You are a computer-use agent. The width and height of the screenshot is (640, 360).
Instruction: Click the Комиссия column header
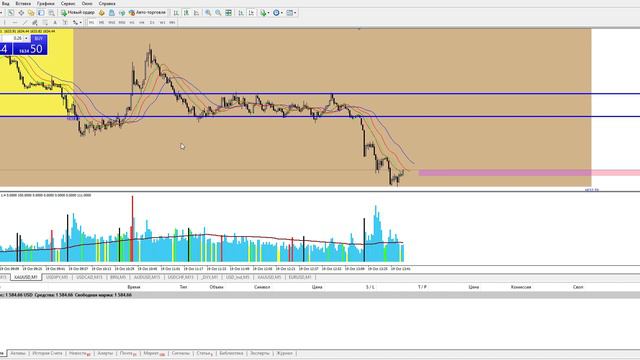coord(521,287)
